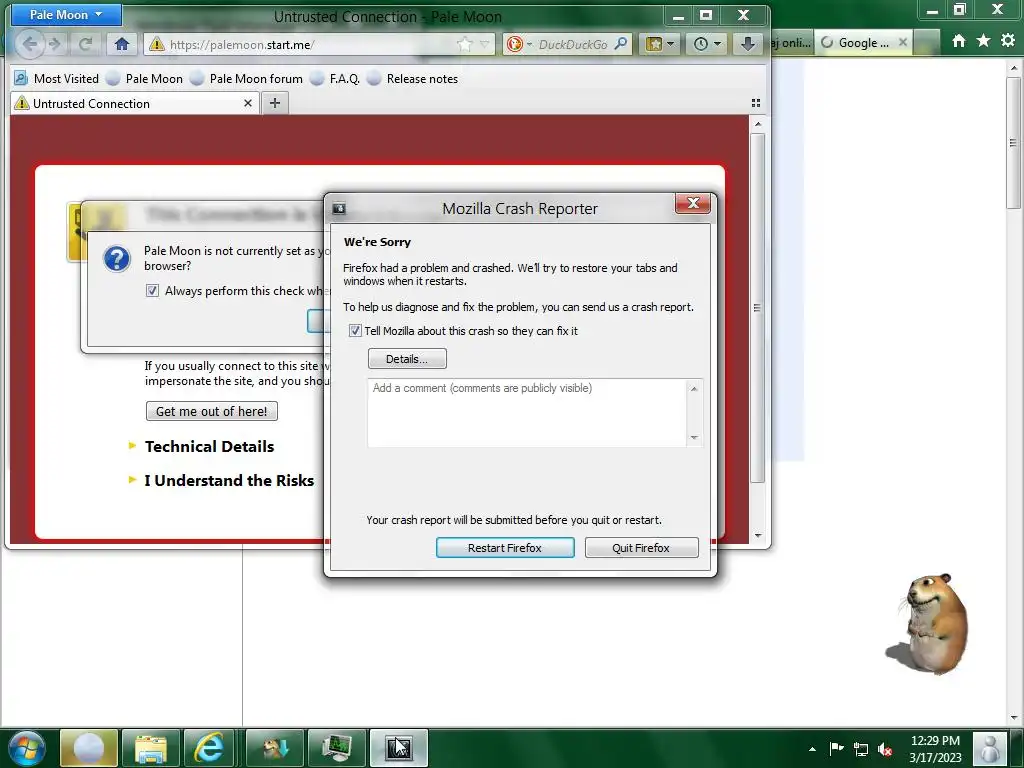1024x768 pixels.
Task: Open the Pale Moon history clock dropdown
Action: (x=707, y=44)
